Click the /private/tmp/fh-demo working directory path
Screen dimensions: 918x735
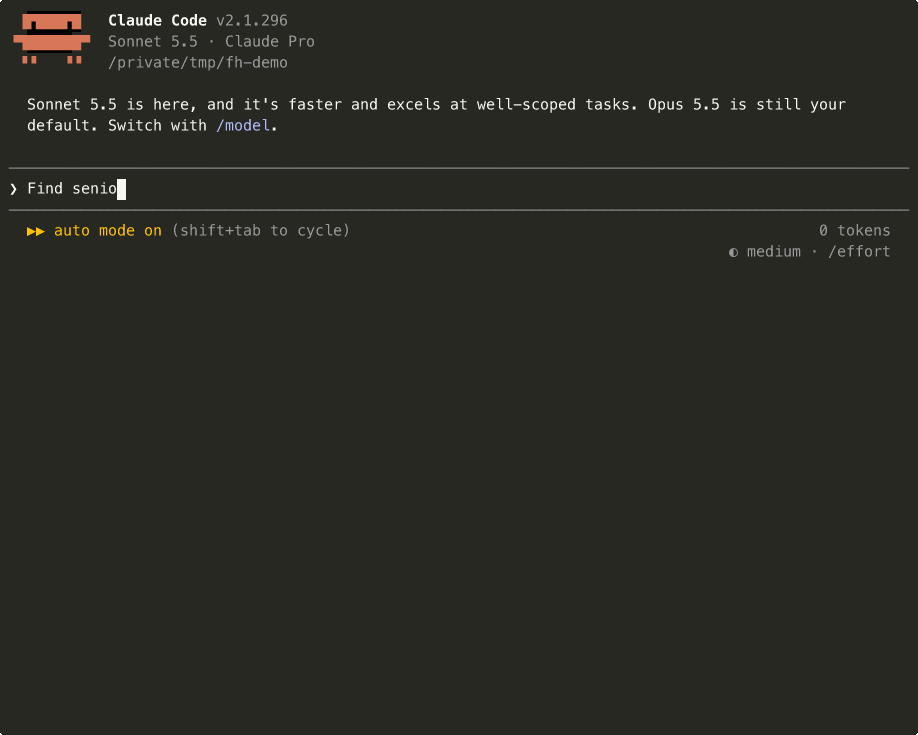198,63
